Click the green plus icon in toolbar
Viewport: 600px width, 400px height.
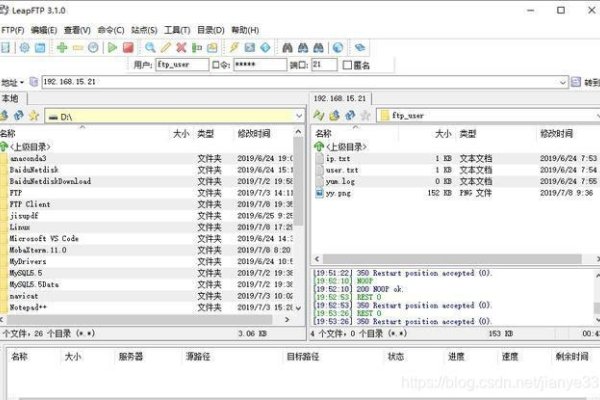coord(61,47)
